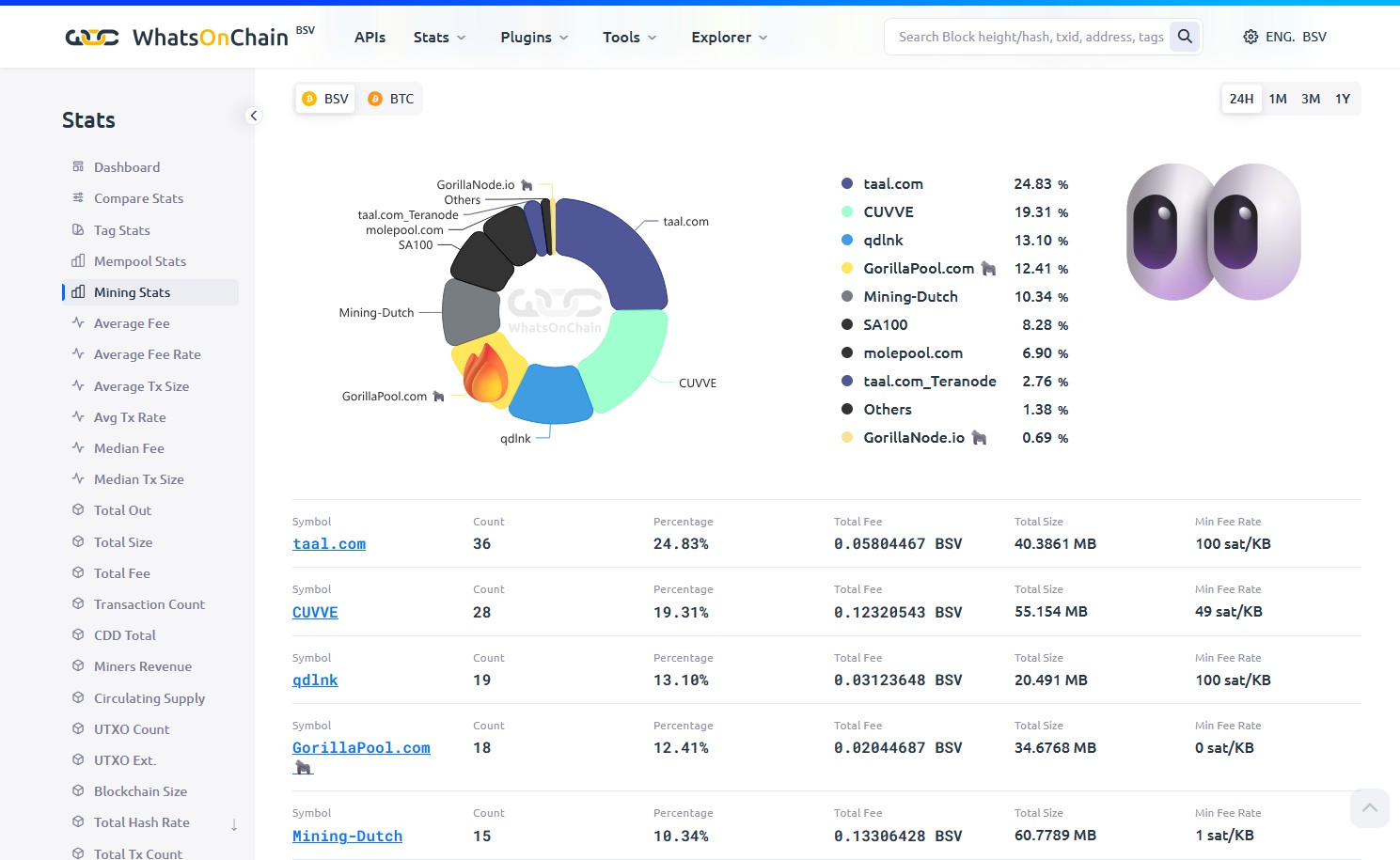Open the APIs menu item

click(x=370, y=37)
